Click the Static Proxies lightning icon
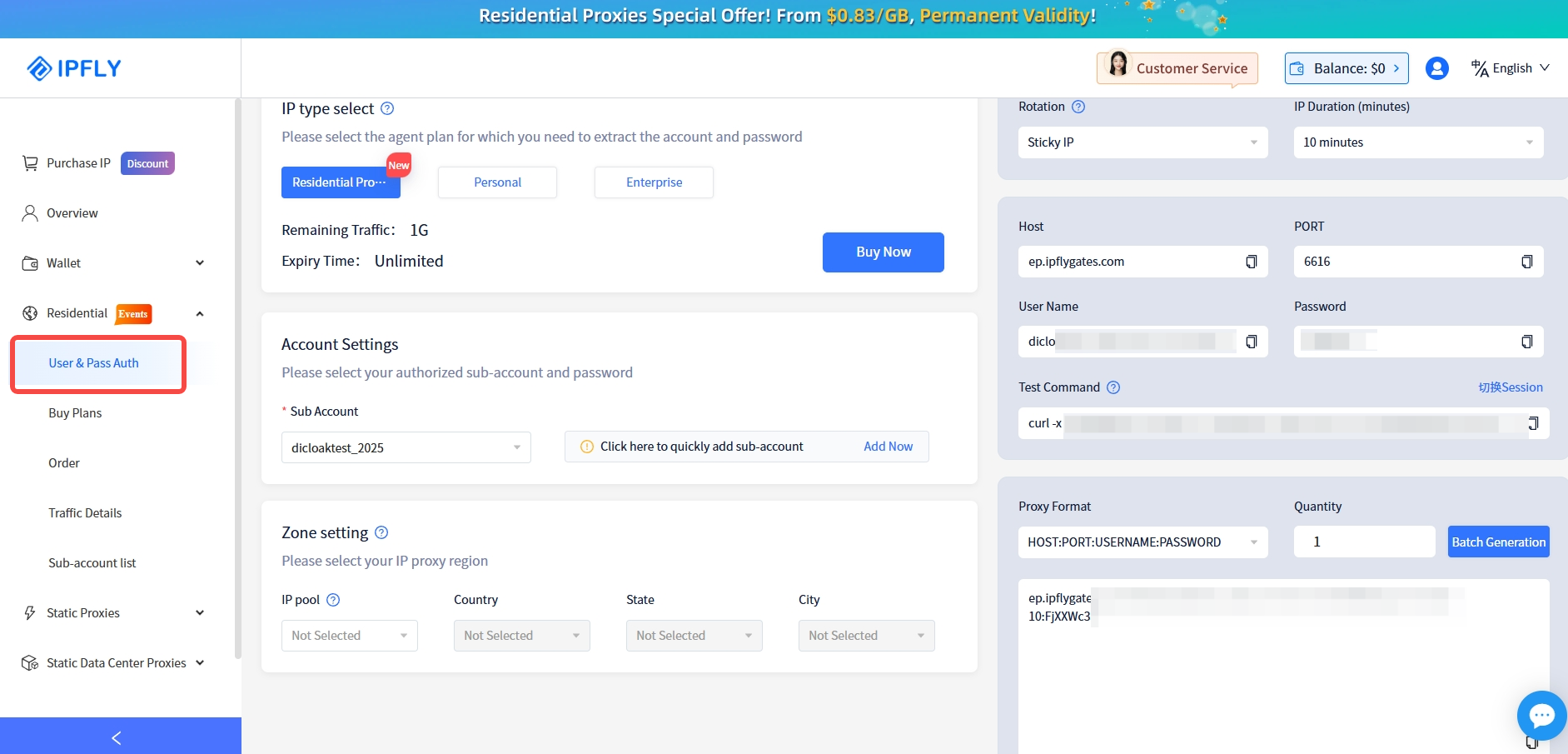 coord(30,613)
